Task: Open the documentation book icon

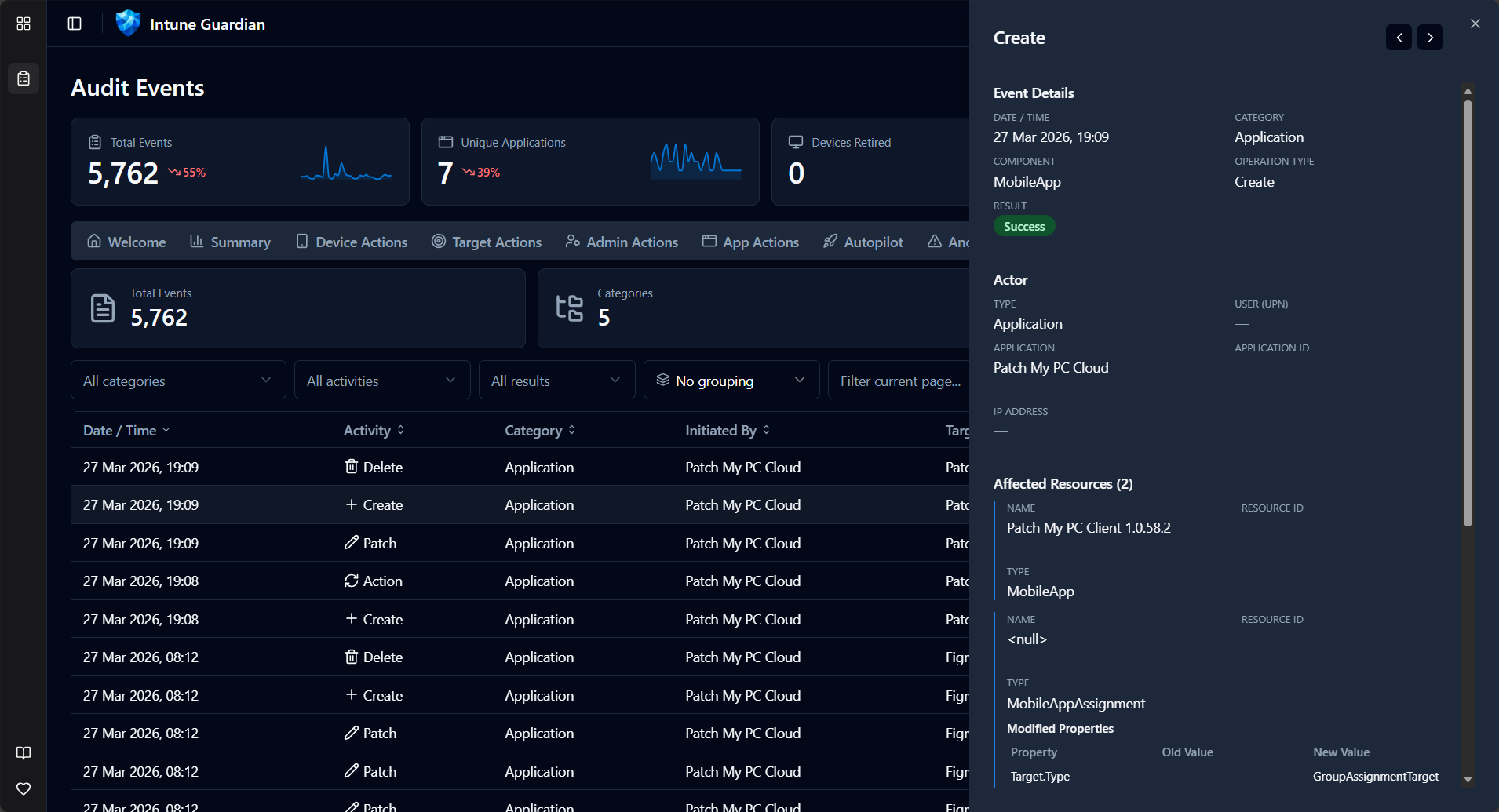Action: [24, 753]
